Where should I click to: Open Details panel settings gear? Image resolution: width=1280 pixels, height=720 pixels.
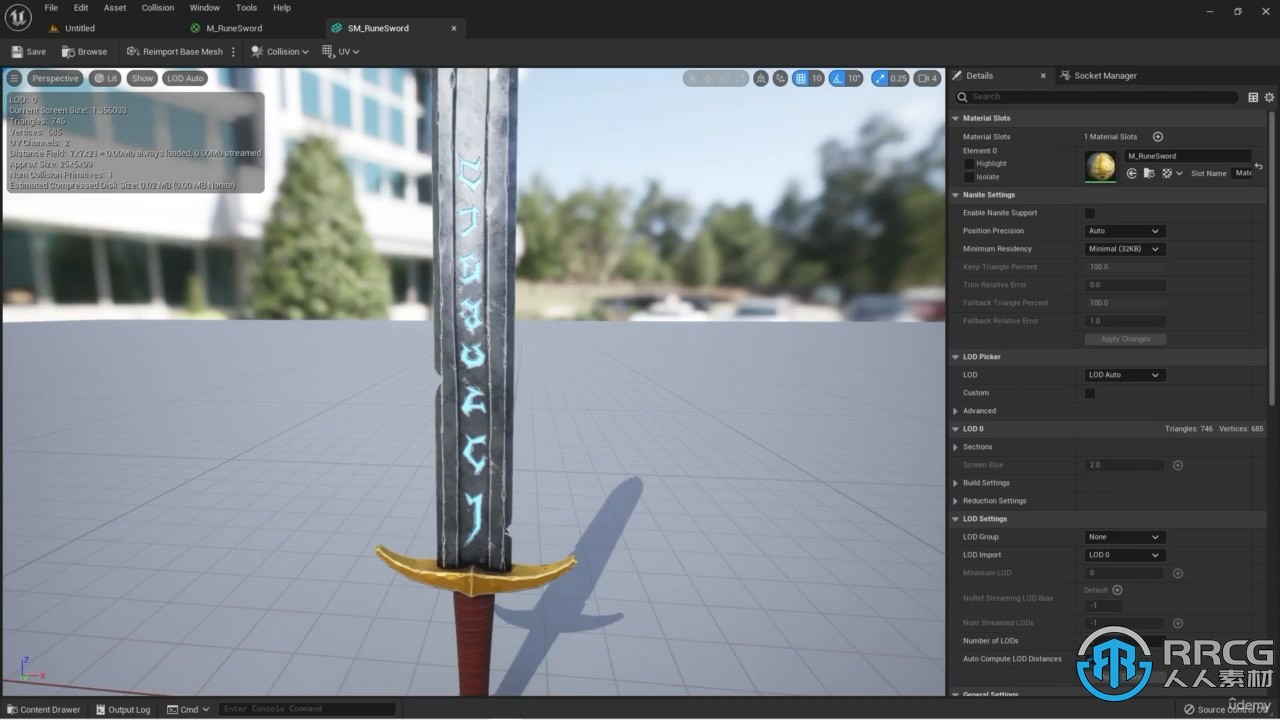[1270, 97]
